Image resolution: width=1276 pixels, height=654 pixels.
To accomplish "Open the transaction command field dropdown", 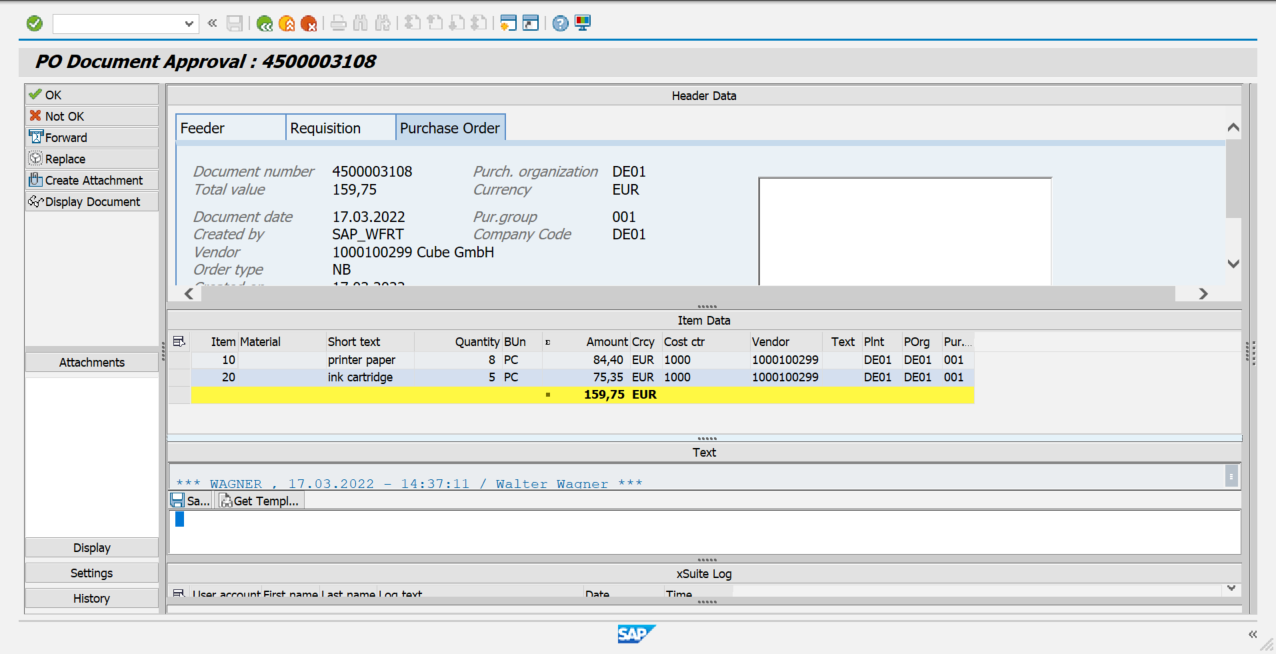I will tap(190, 23).
